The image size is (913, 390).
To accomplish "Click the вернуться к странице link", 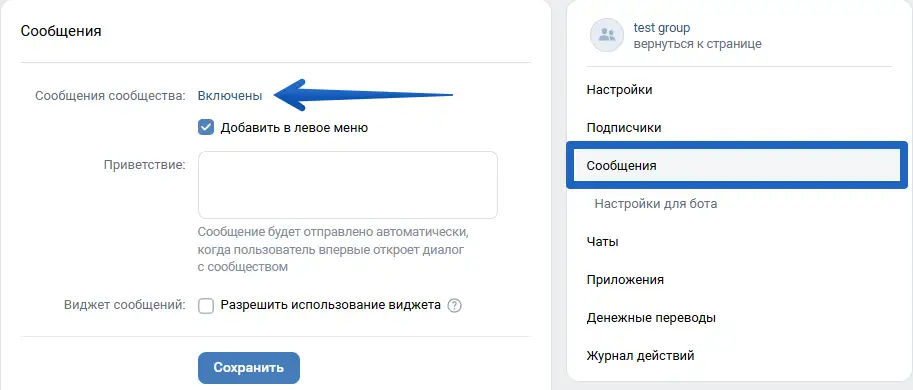I will click(698, 44).
